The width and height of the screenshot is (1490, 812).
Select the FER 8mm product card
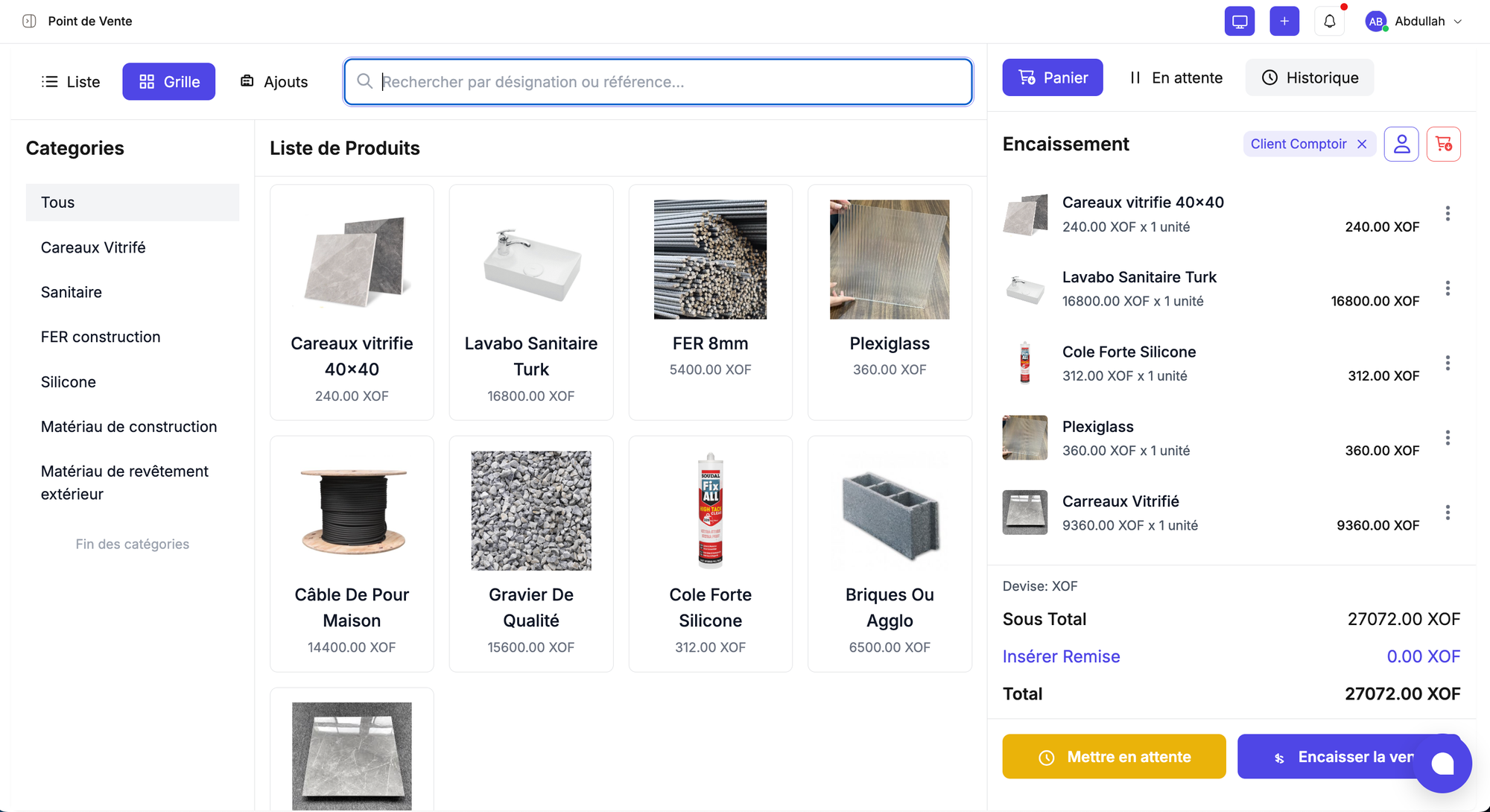[710, 302]
